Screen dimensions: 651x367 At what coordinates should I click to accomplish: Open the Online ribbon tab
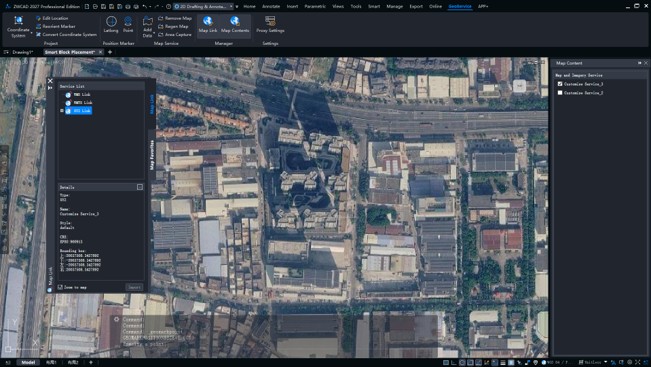(436, 6)
